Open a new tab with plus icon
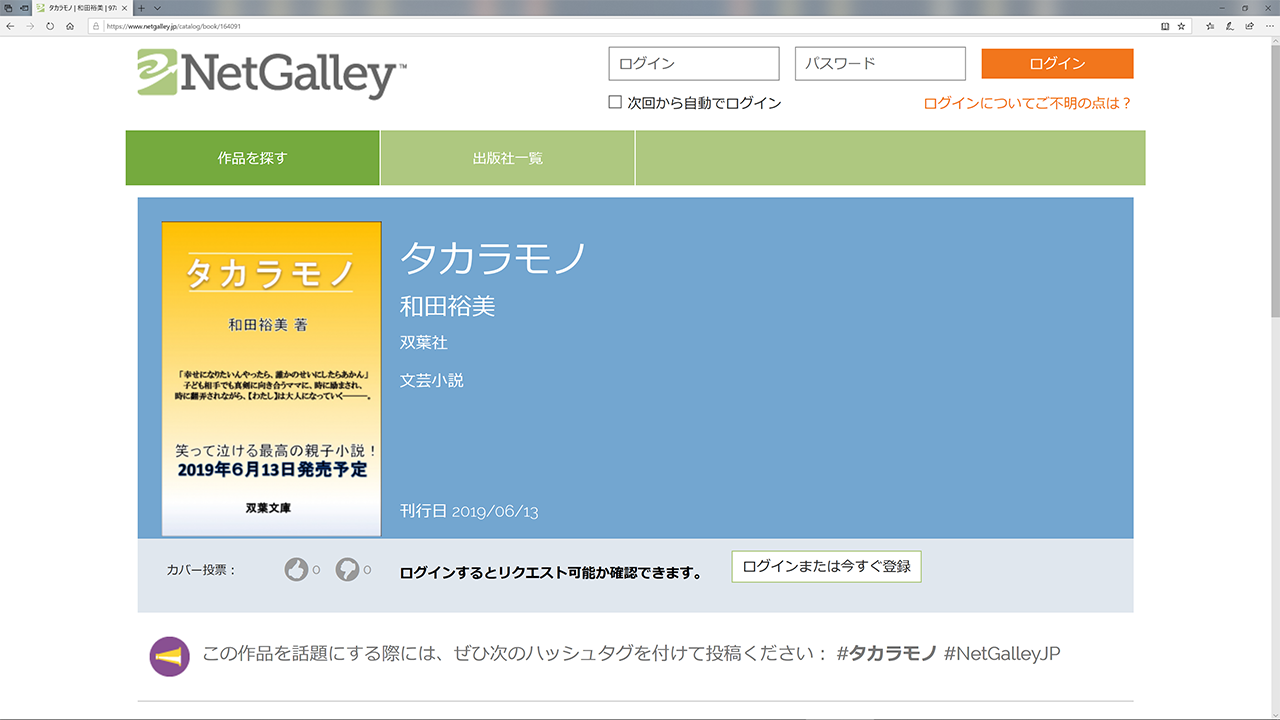 (x=141, y=8)
